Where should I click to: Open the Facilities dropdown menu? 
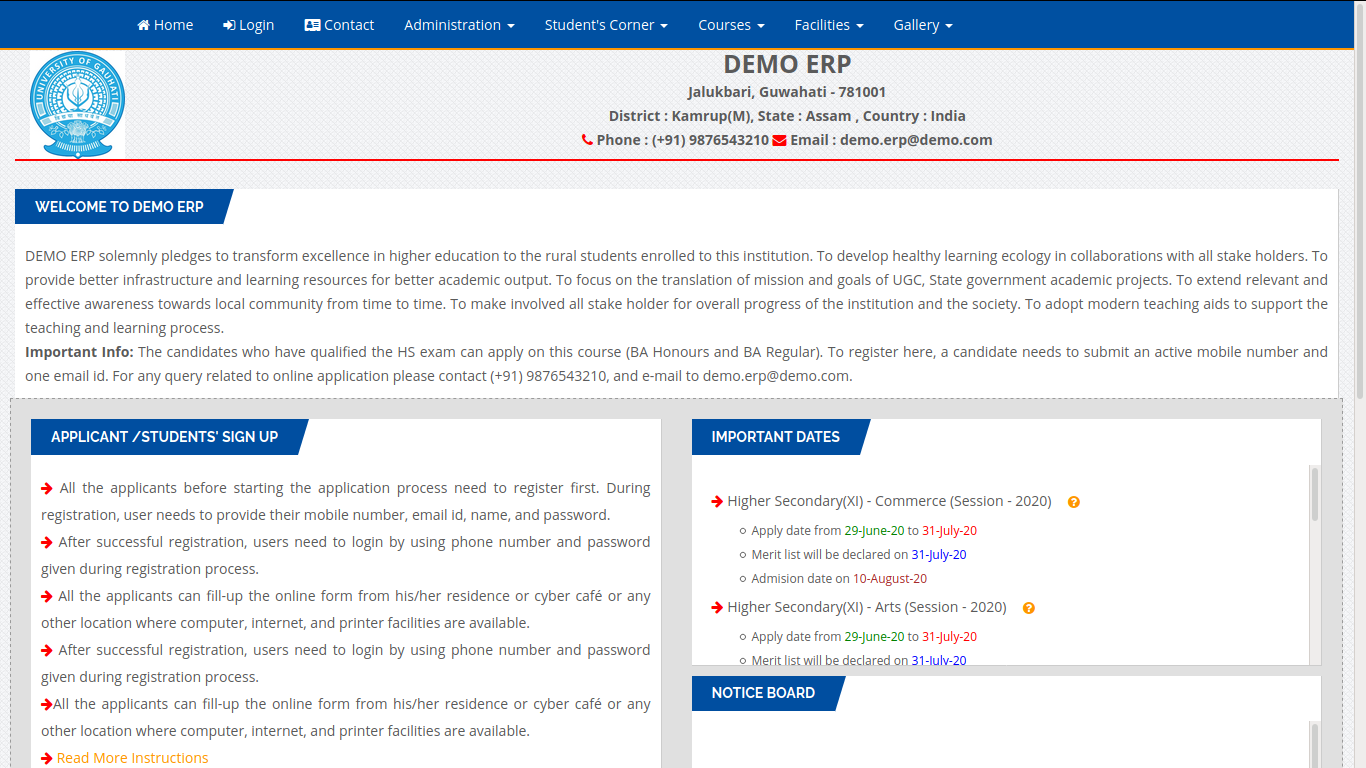[x=828, y=25]
